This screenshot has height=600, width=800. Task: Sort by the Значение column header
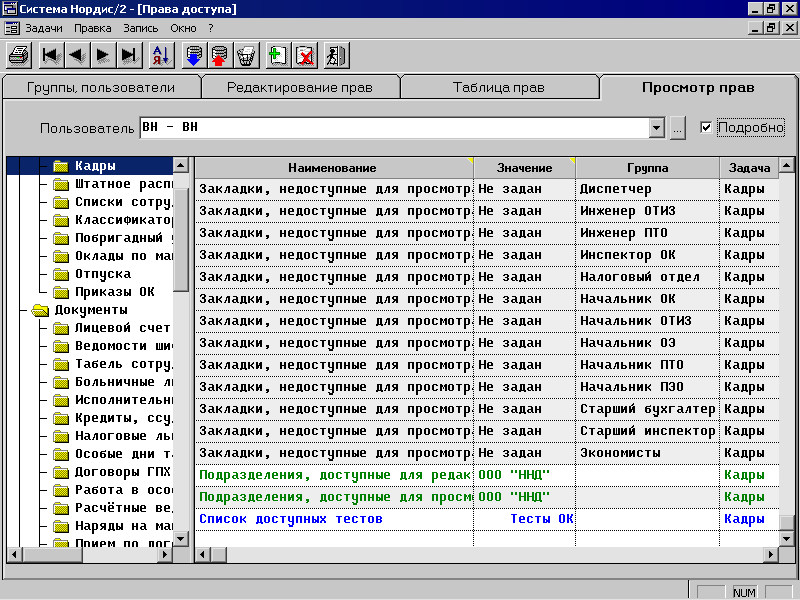click(524, 168)
